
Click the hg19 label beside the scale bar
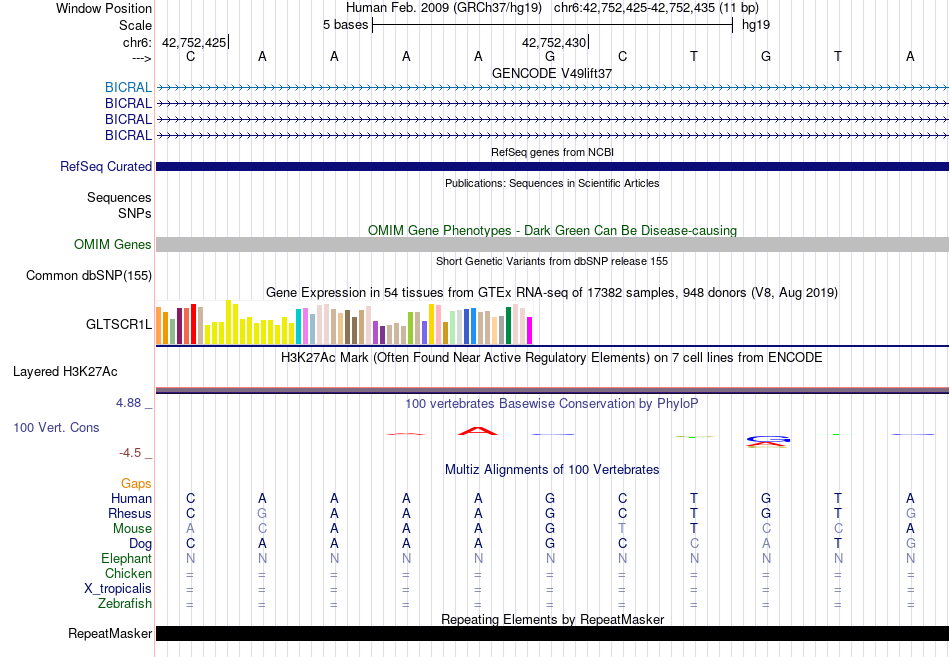click(x=756, y=25)
